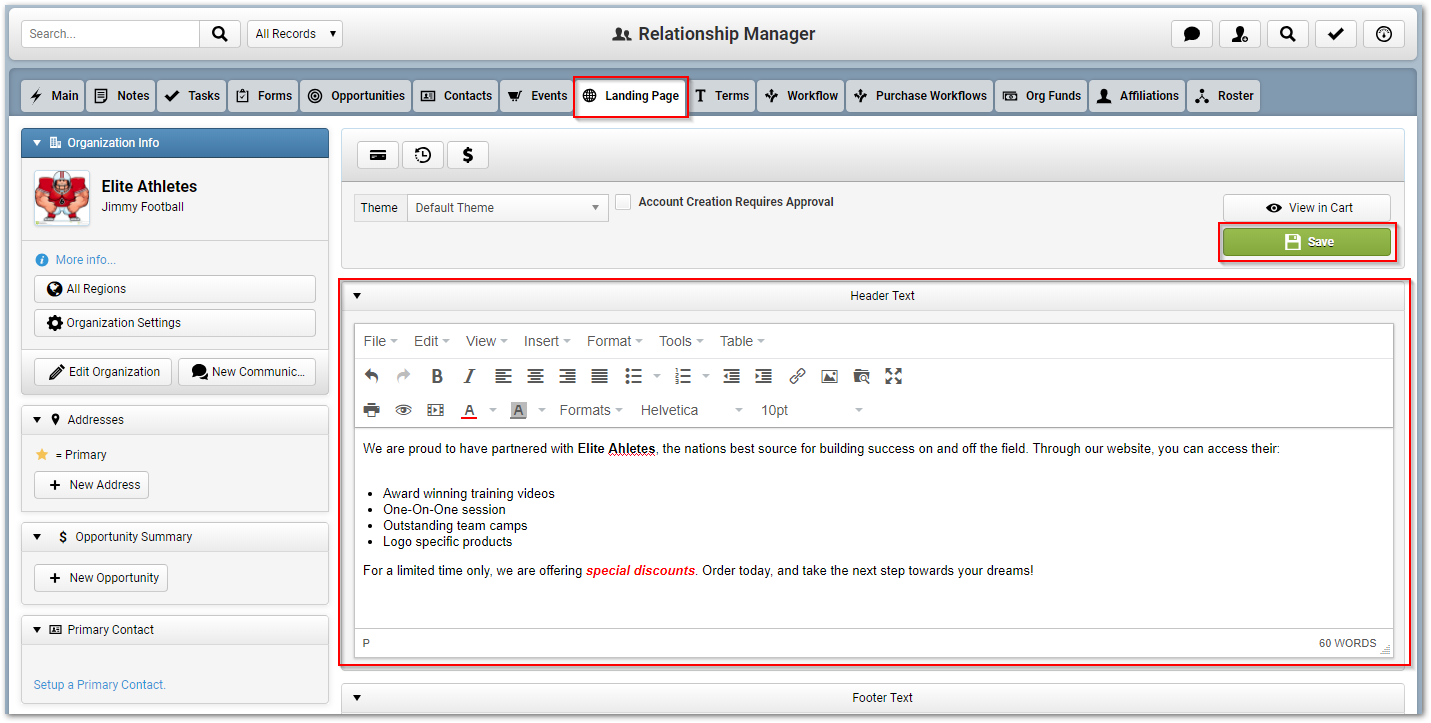1431x723 pixels.
Task: Apply the red text color button
Action: tap(469, 410)
